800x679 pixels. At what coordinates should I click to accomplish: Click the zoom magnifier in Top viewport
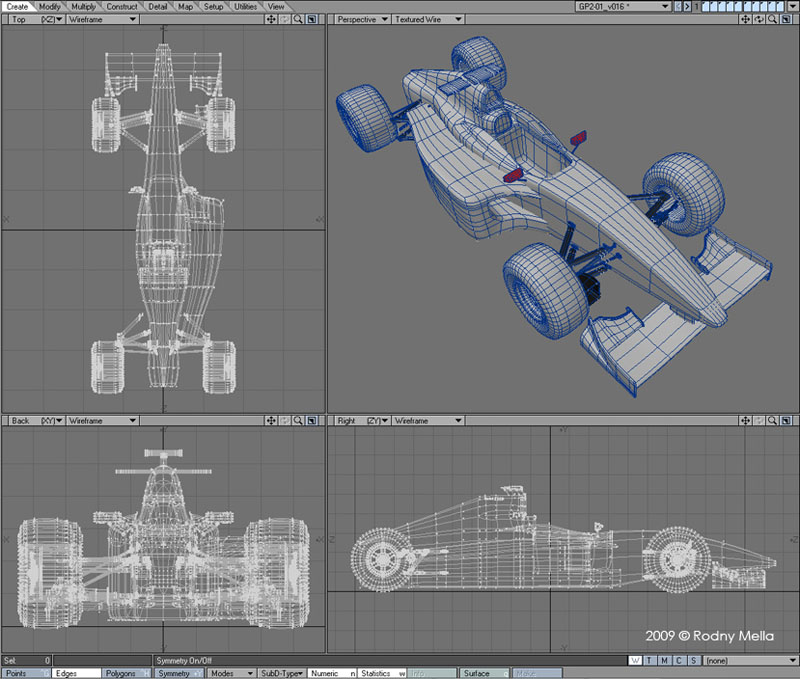(298, 19)
